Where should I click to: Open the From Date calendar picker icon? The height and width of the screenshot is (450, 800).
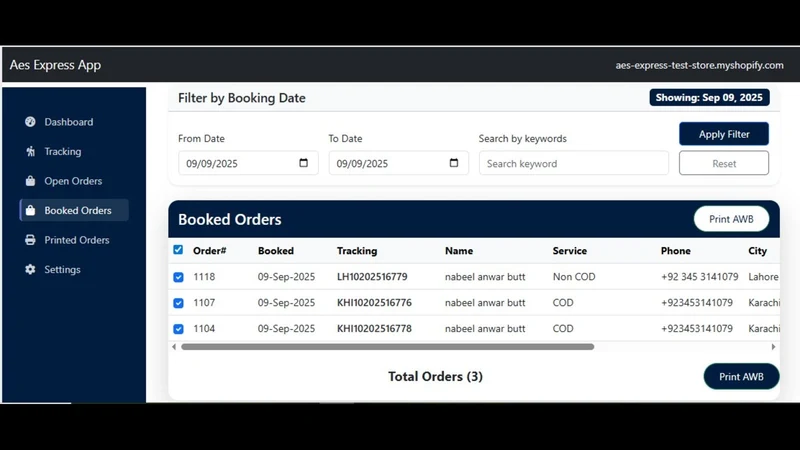[304, 163]
